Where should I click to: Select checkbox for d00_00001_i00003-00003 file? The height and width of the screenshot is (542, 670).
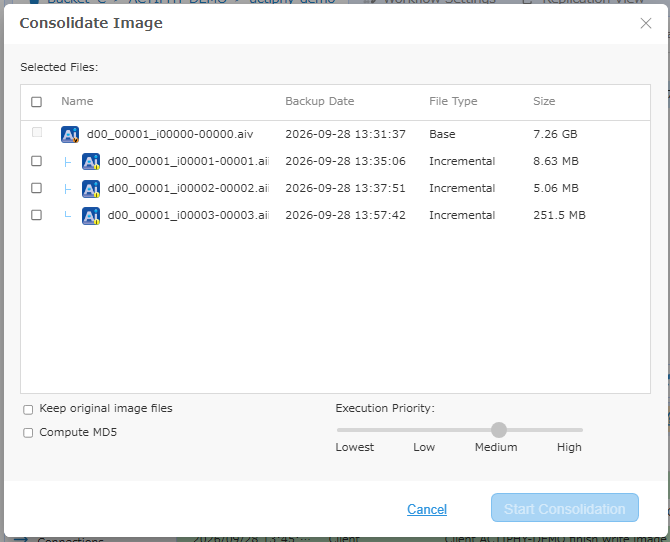37,215
